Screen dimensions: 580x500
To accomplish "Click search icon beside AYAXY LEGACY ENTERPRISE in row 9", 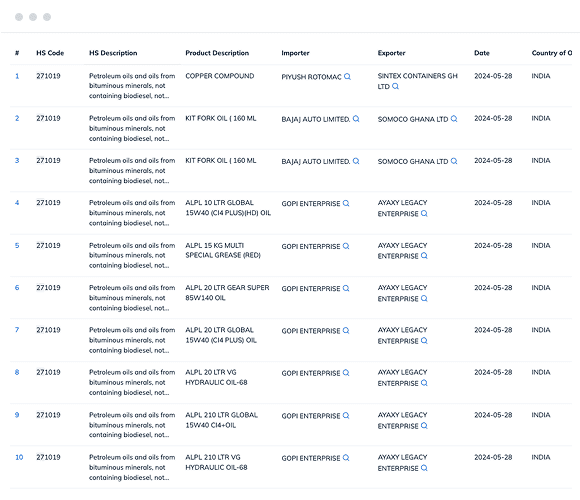I will [424, 426].
